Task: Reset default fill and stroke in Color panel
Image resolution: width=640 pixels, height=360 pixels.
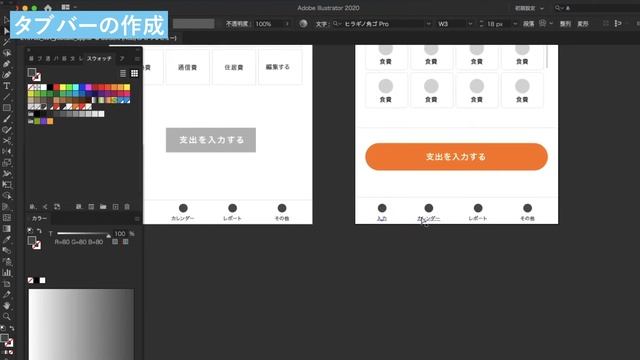Action: tap(30, 231)
